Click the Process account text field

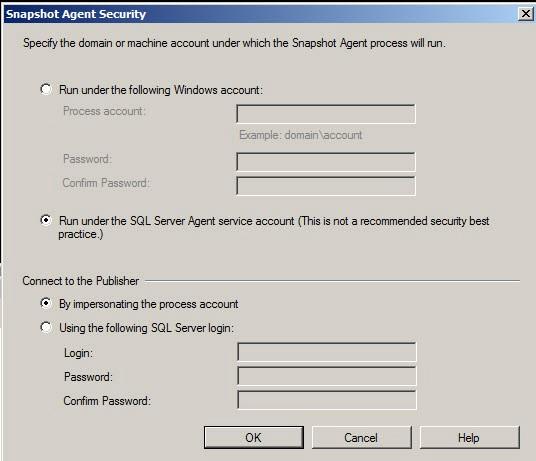(x=326, y=114)
